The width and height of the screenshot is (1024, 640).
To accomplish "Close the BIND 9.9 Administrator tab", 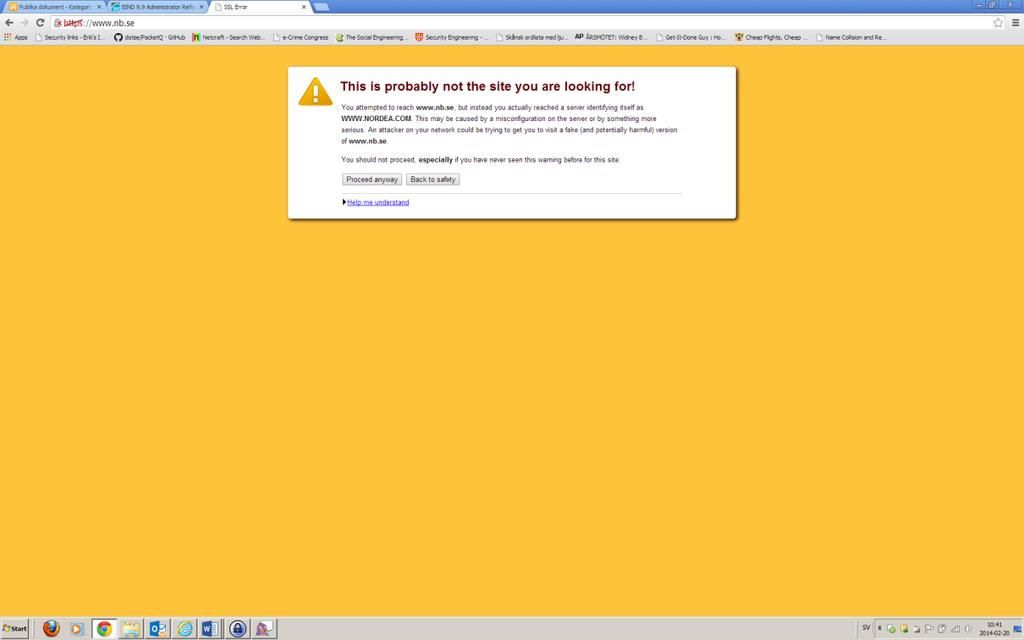I will click(x=201, y=7).
